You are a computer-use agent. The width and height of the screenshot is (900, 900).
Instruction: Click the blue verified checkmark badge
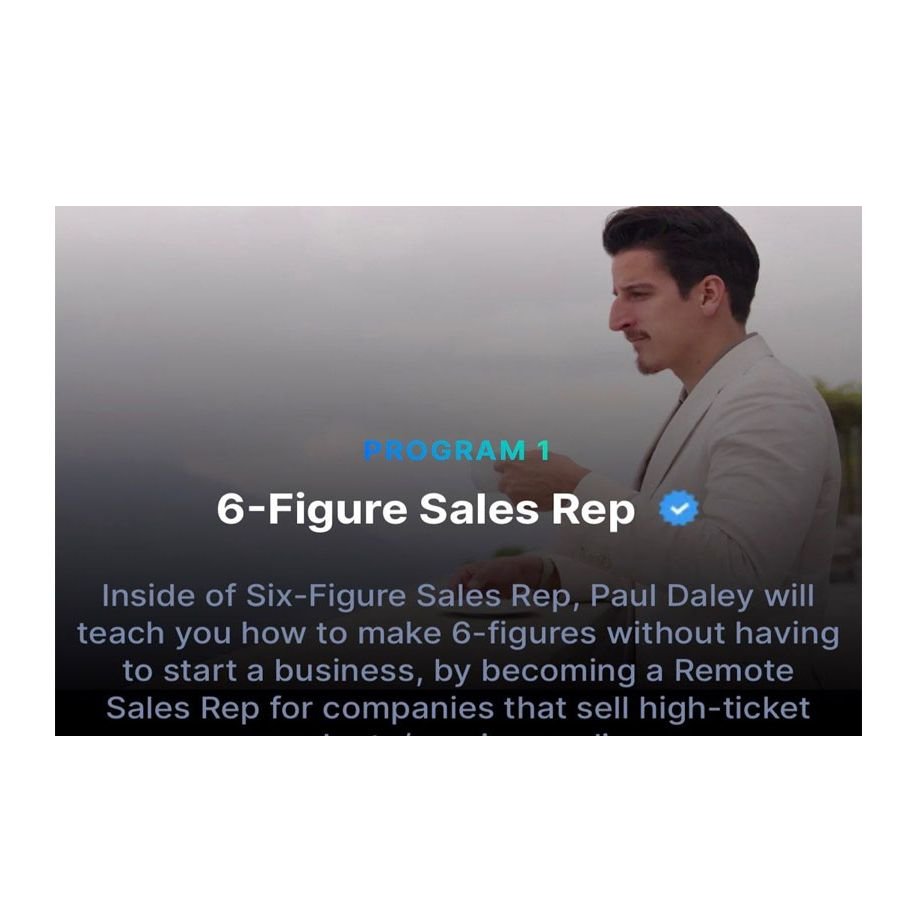pyautogui.click(x=678, y=508)
